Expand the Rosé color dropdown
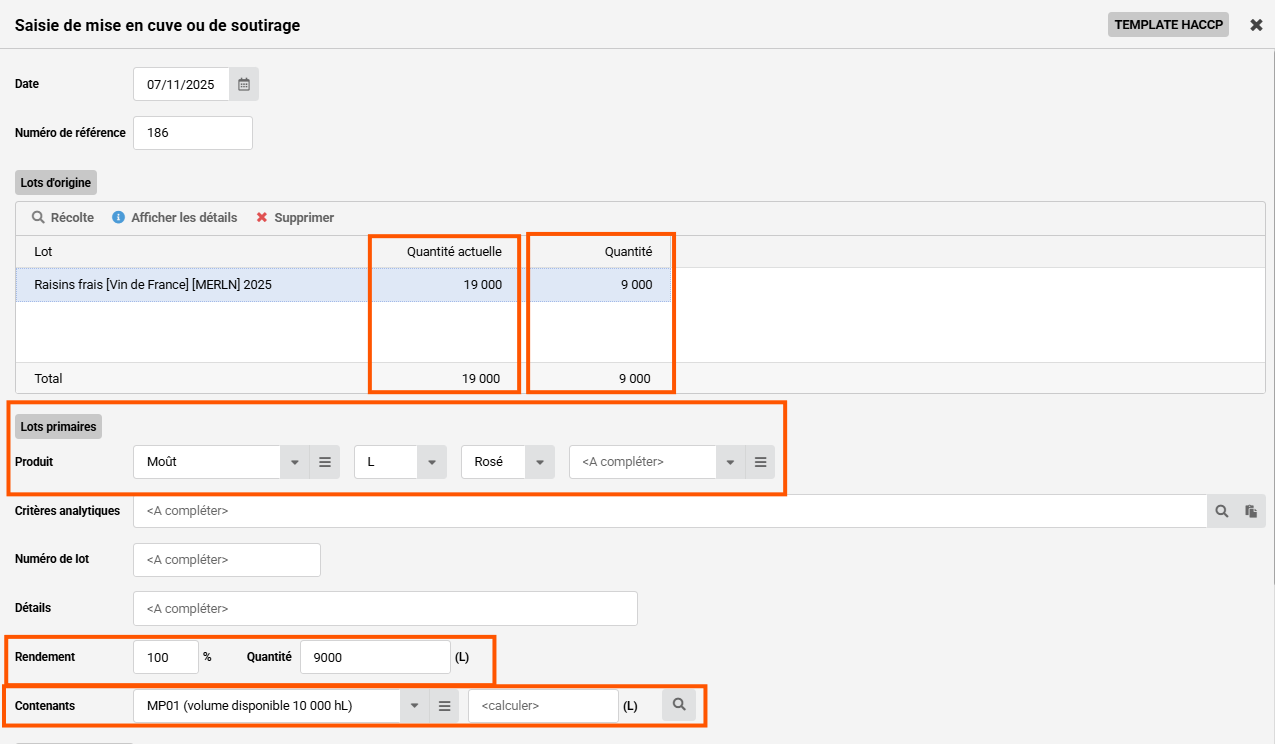1275x744 pixels. pos(539,462)
